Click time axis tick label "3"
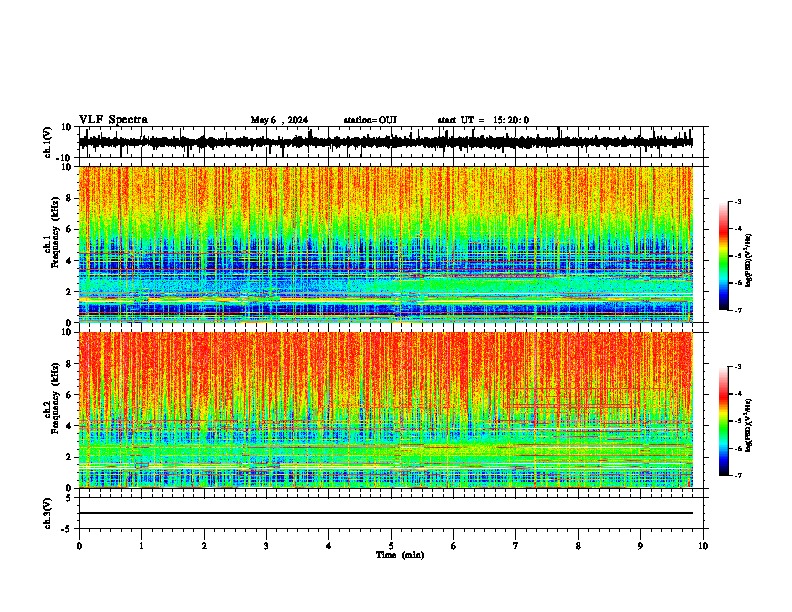792x612 pixels. point(266,546)
